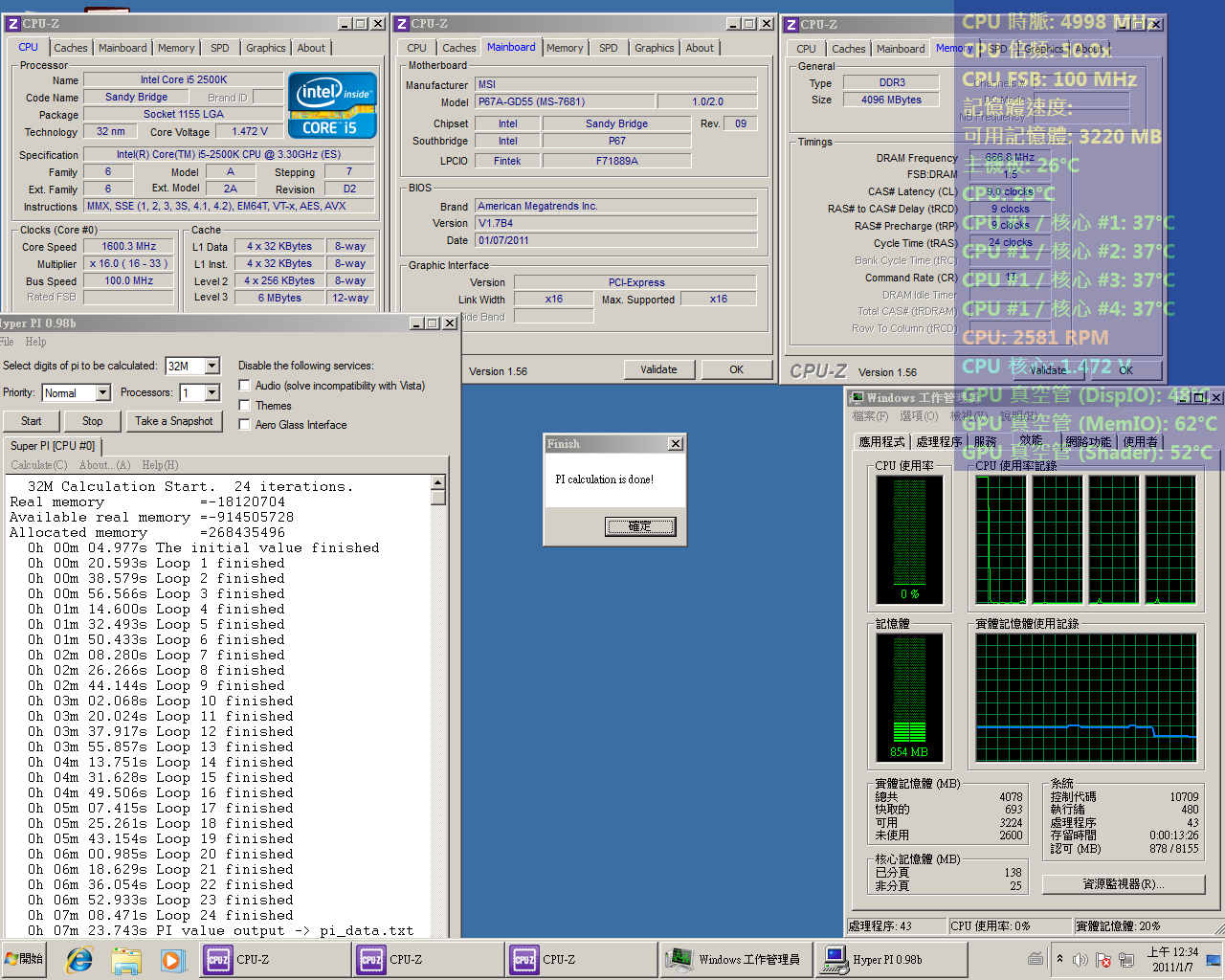Screen dimensions: 1225x980
Task: Open the Options menu in Task Manager
Action: pyautogui.click(x=919, y=416)
